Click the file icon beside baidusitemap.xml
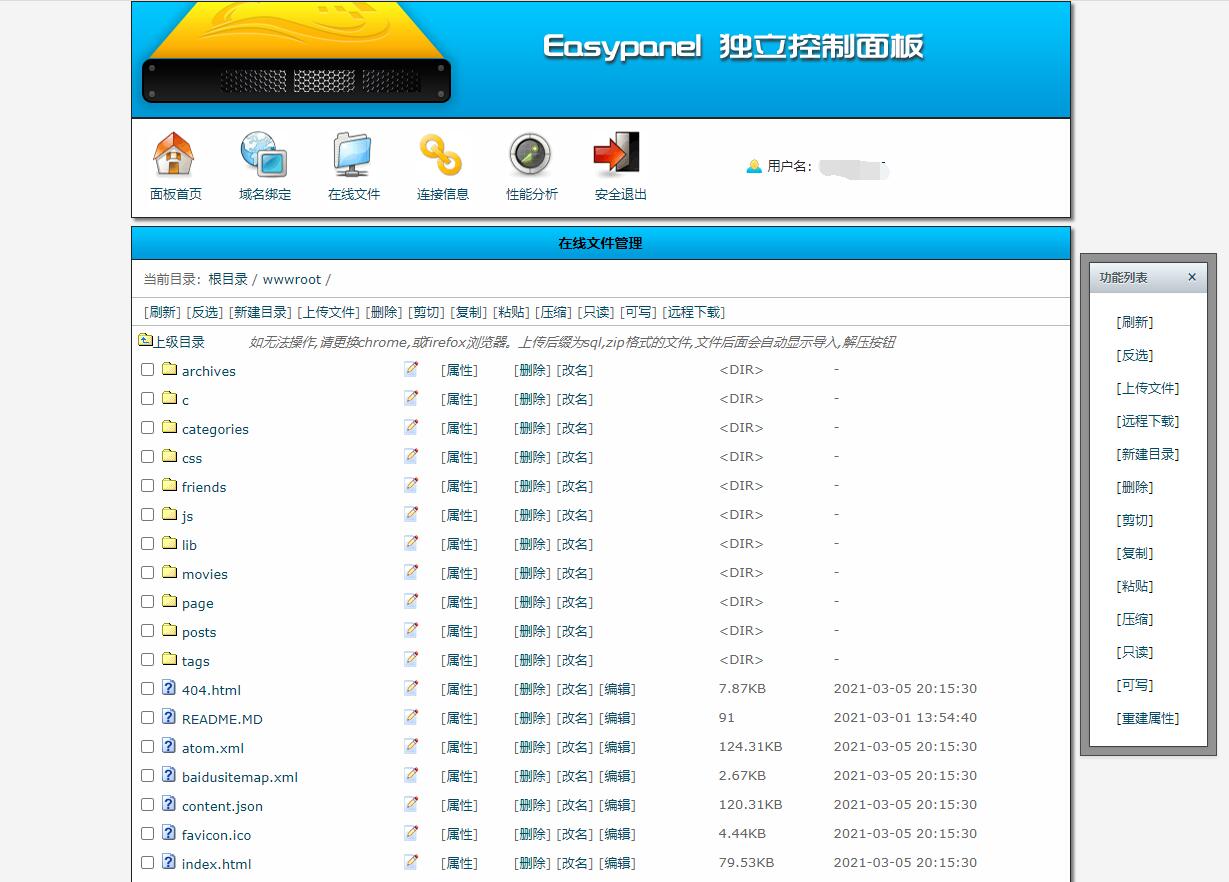Image resolution: width=1229 pixels, height=882 pixels. (x=169, y=775)
